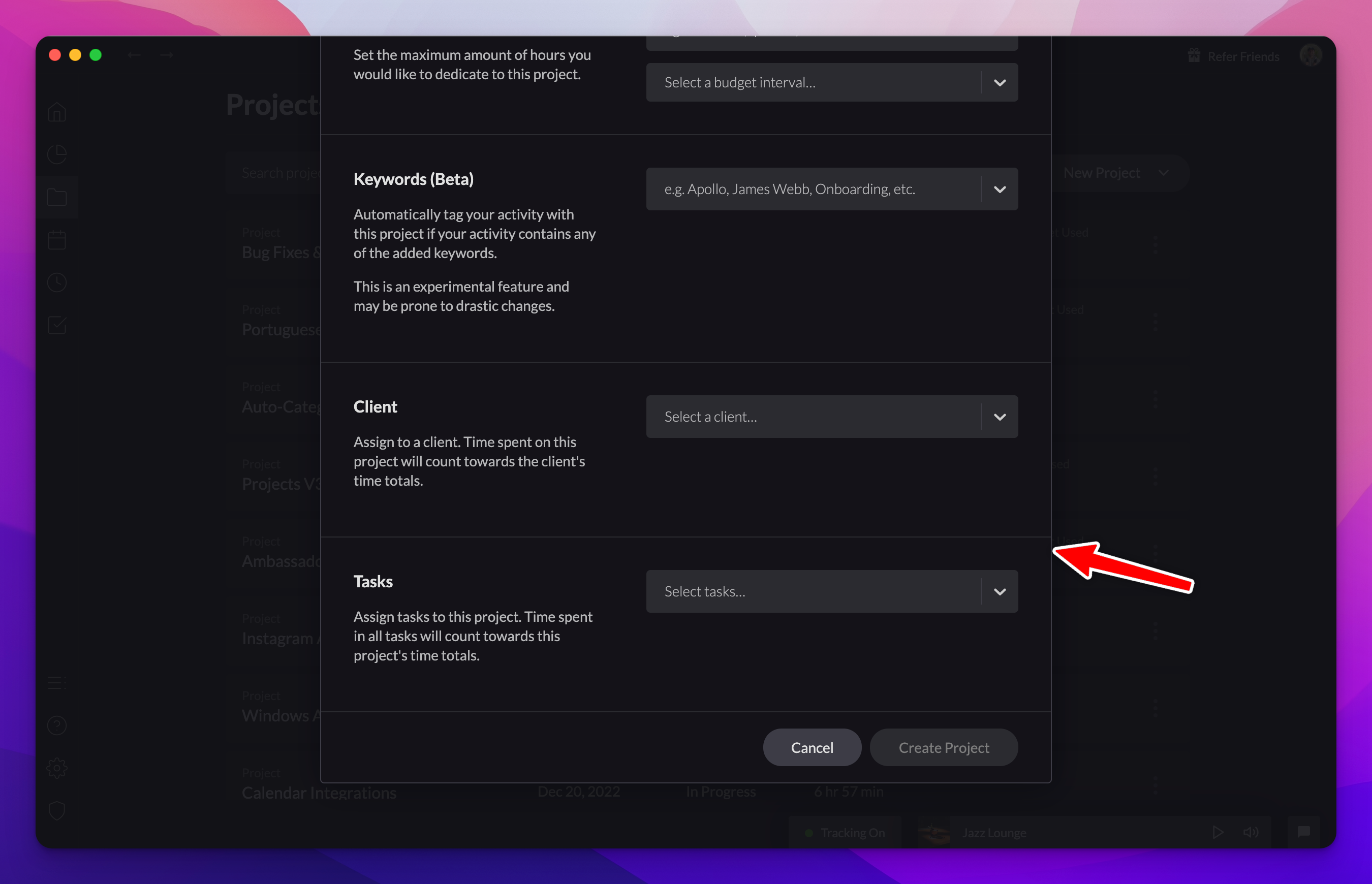
Task: Open the Projects V3 project row
Action: [x=280, y=484]
